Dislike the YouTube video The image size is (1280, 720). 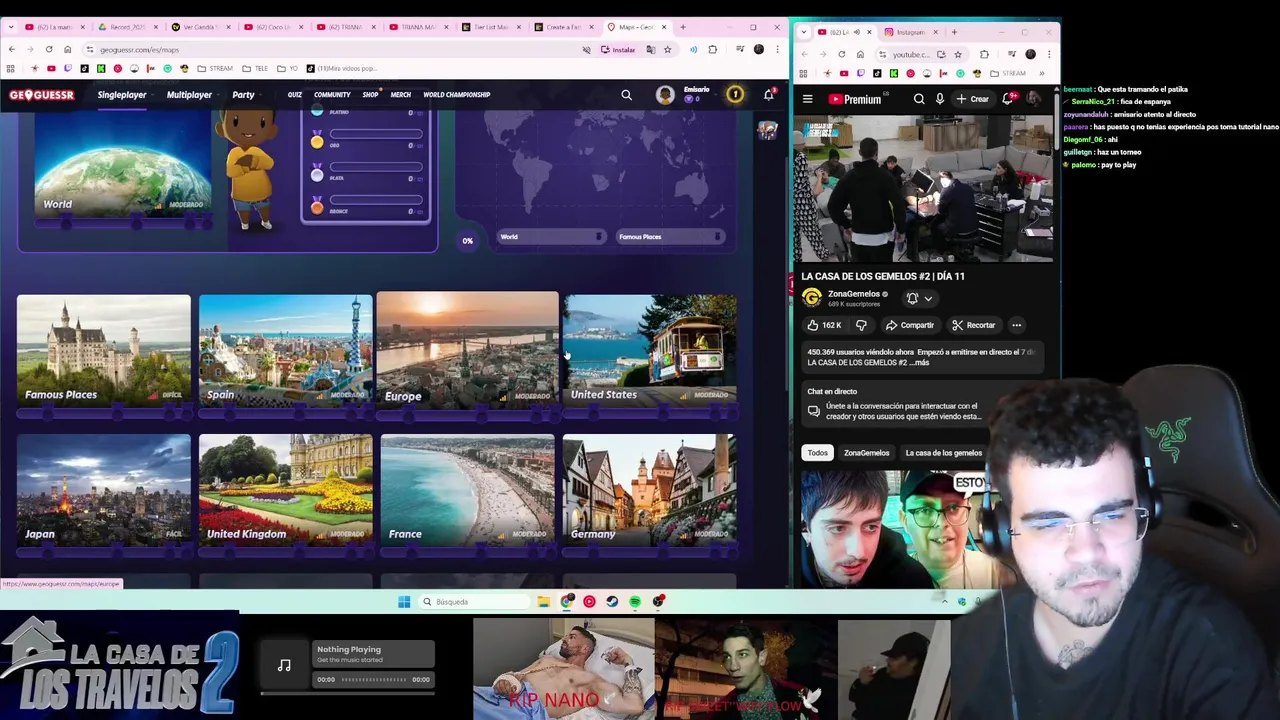pos(861,325)
